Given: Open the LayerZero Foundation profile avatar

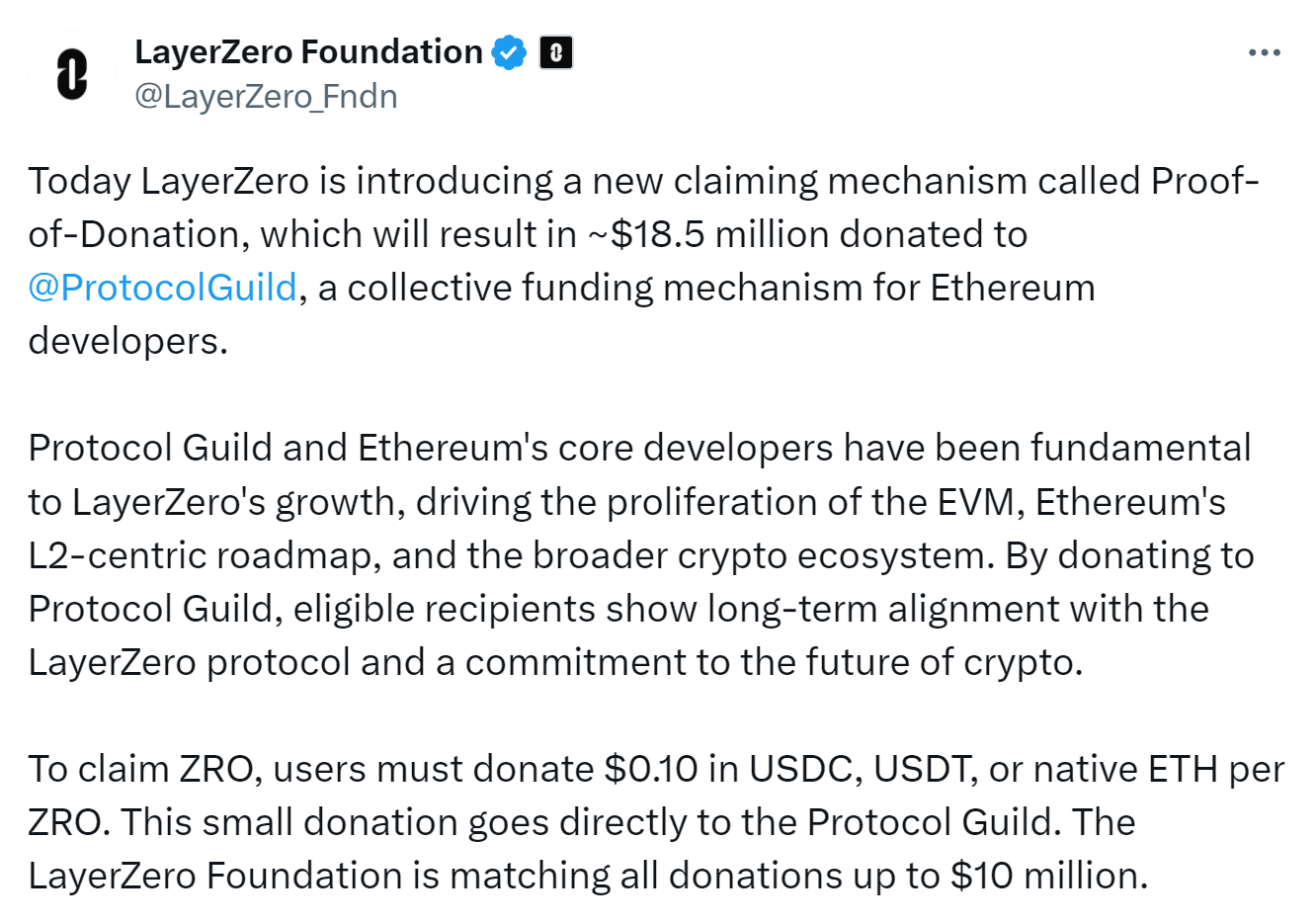Looking at the screenshot, I should [x=71, y=74].
